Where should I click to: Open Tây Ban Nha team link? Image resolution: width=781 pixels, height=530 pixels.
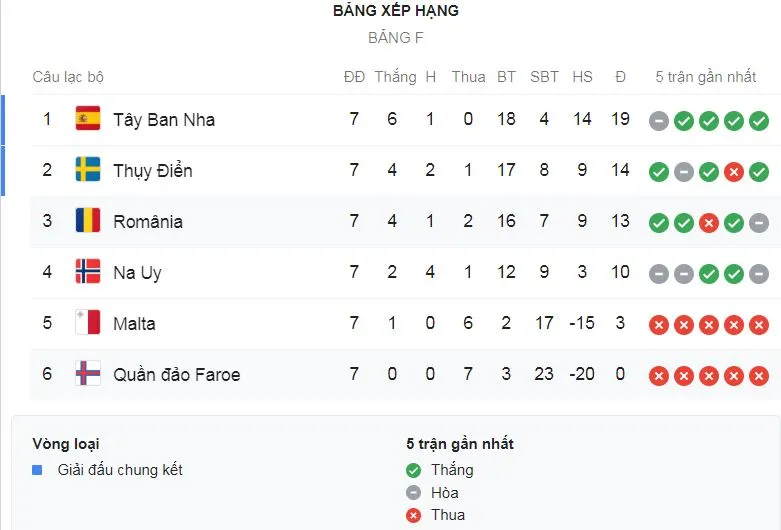coord(164,120)
